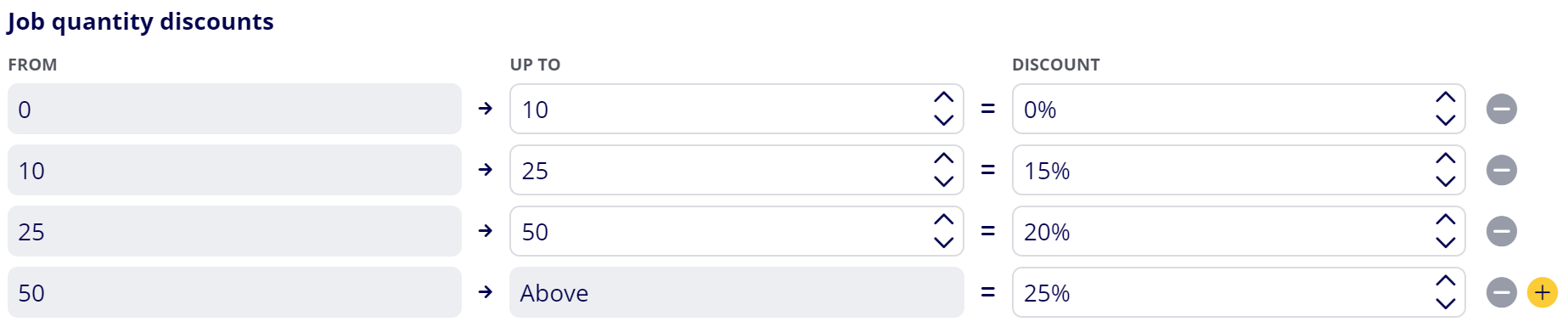Increase the 0% discount value
This screenshot has width=1568, height=333.
point(1445,98)
